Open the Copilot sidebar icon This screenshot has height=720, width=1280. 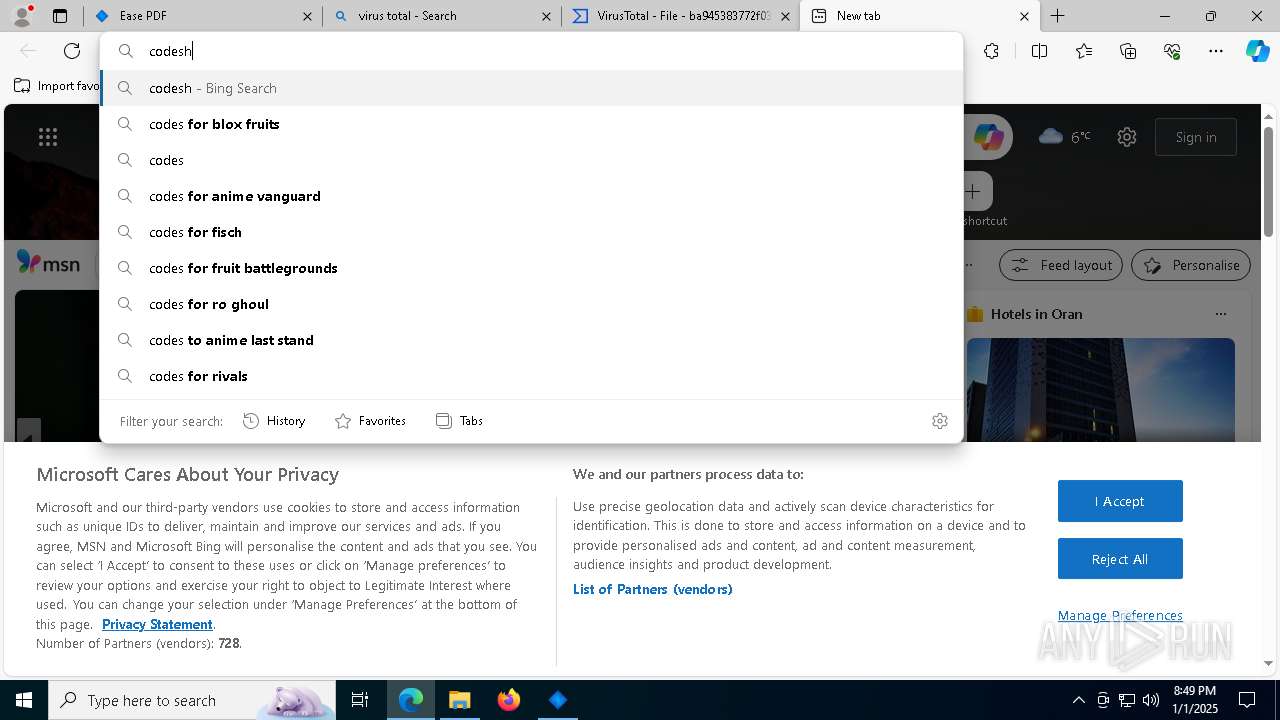tap(1257, 51)
